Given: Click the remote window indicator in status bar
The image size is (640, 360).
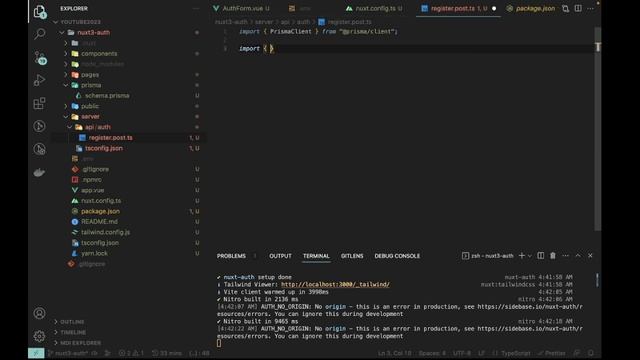Looking at the screenshot, I should (36, 353).
